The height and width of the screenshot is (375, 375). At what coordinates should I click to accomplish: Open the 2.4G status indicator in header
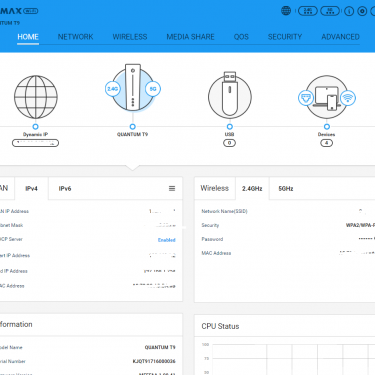308,11
